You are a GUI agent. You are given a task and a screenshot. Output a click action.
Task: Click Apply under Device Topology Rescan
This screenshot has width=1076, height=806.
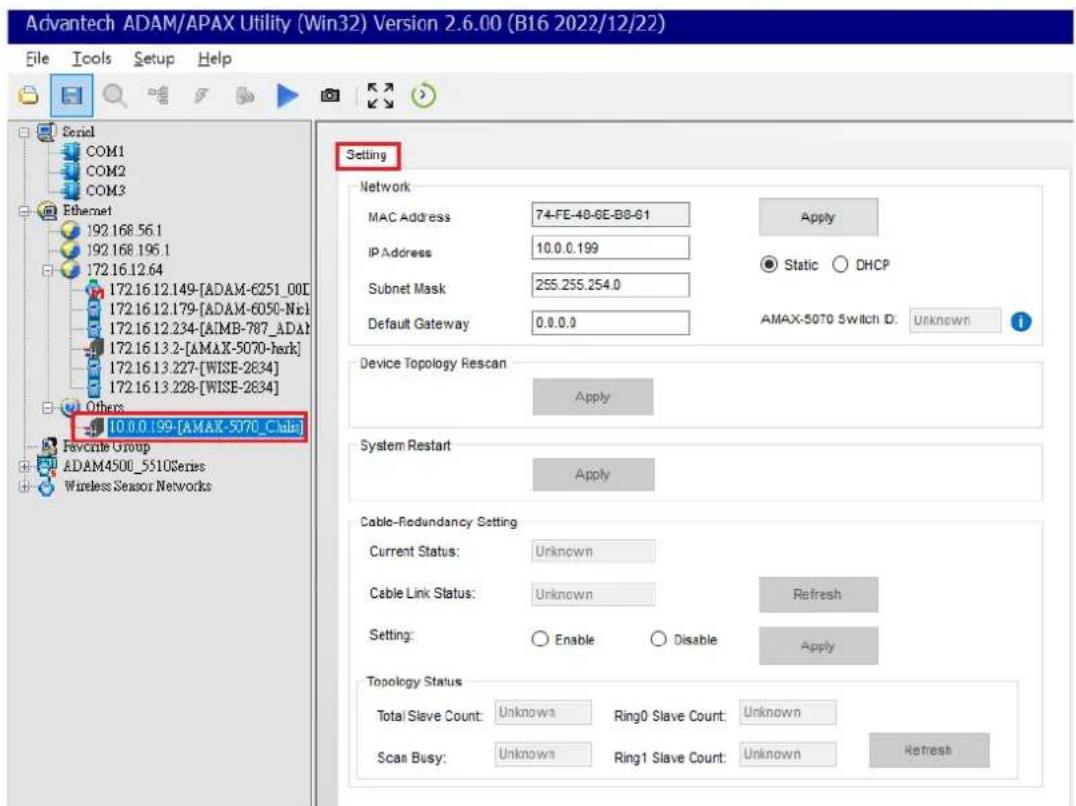pyautogui.click(x=593, y=396)
